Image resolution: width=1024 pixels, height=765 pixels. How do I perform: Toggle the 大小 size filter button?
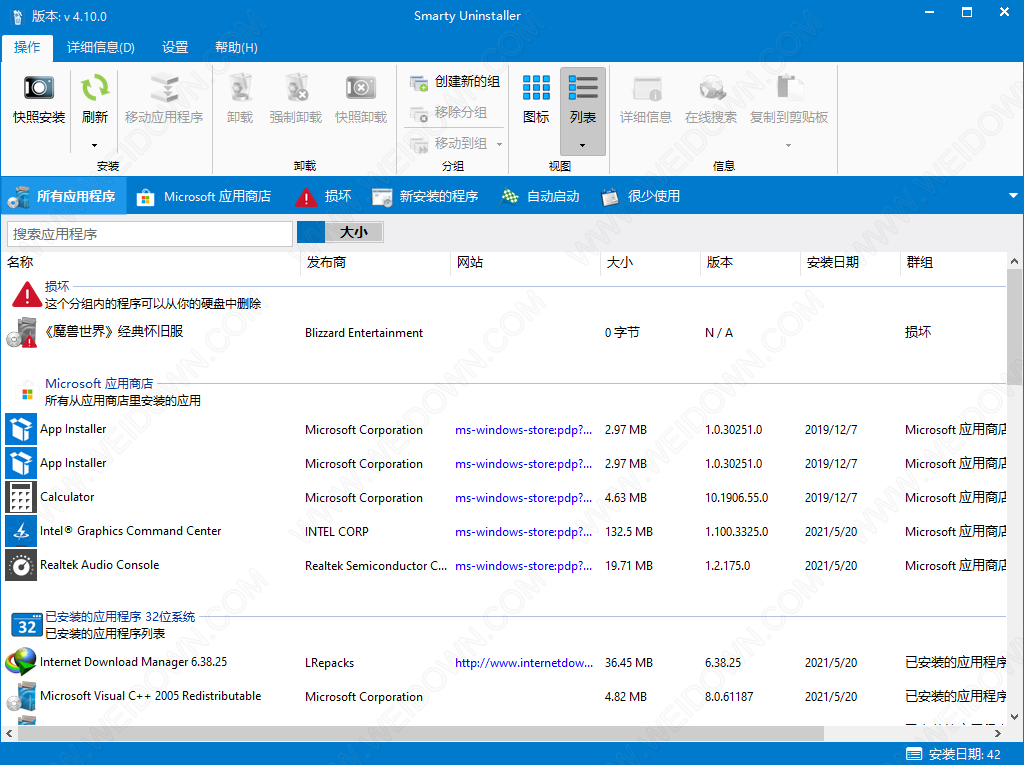point(353,232)
